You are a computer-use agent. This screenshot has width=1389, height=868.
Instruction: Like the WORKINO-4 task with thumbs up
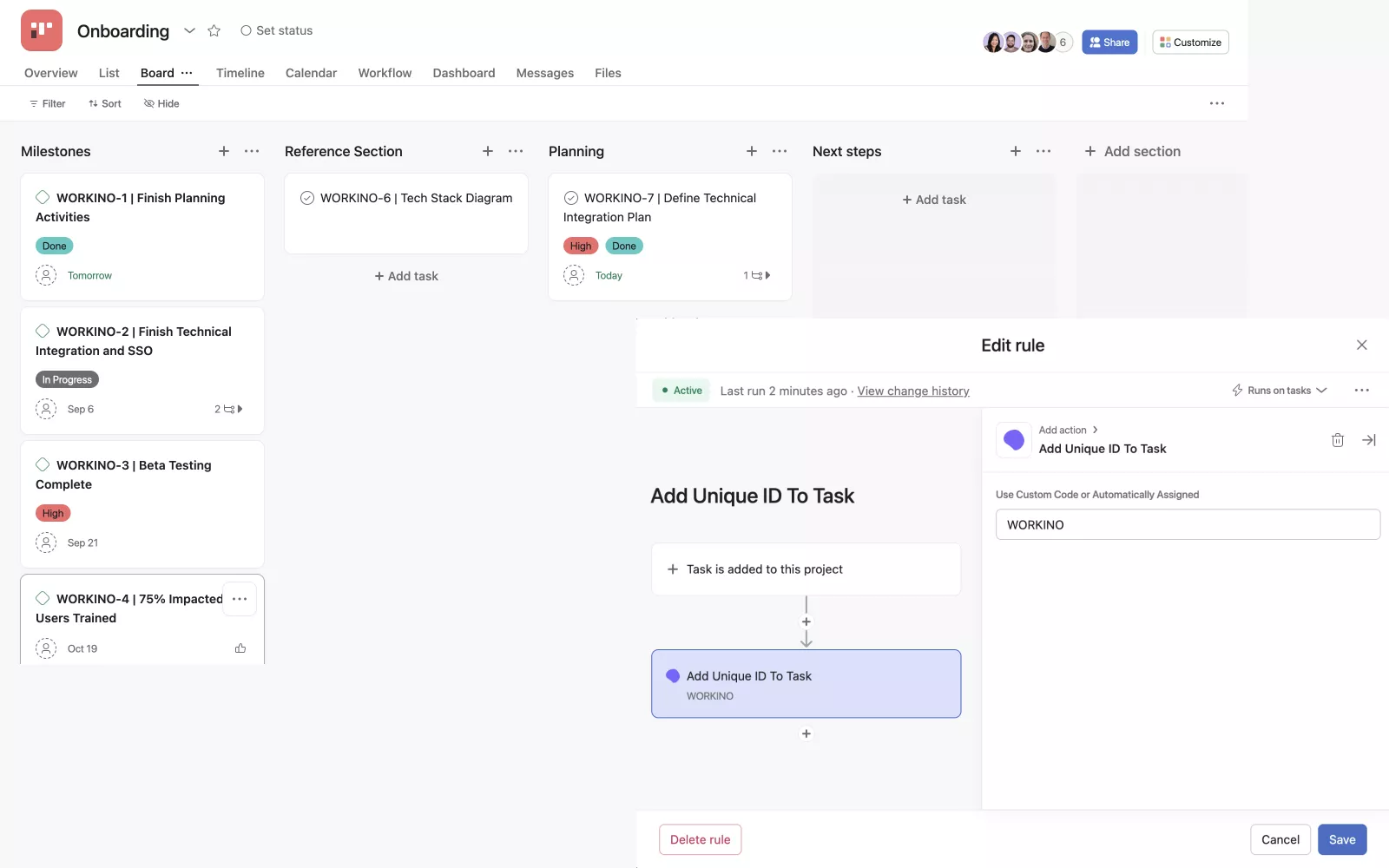(240, 648)
